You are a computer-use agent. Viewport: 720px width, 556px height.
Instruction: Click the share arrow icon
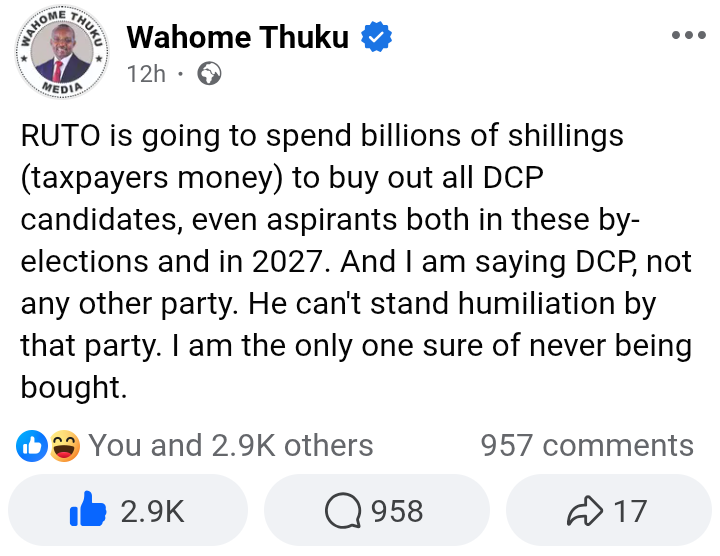point(582,511)
